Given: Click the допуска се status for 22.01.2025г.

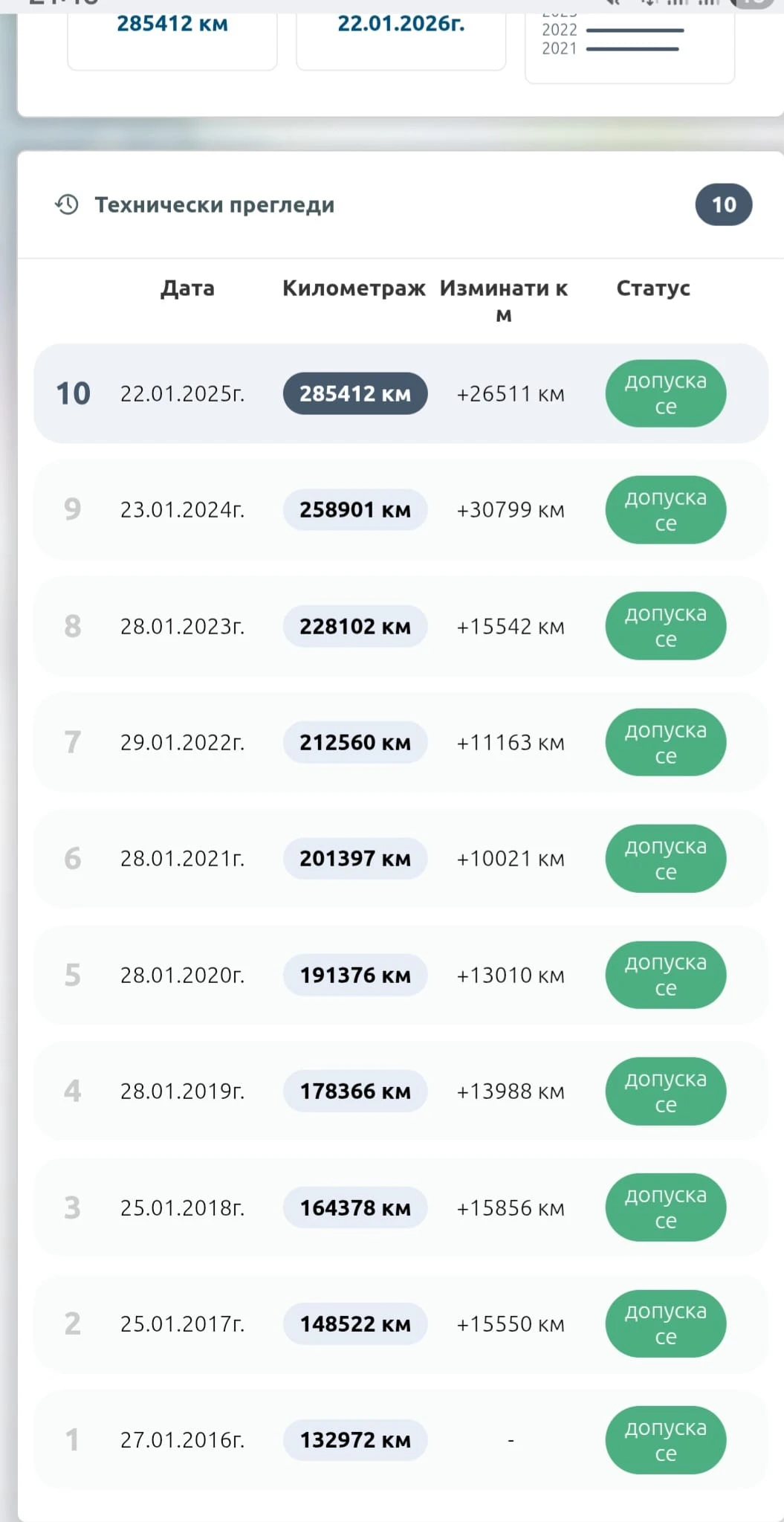Looking at the screenshot, I should (x=665, y=393).
